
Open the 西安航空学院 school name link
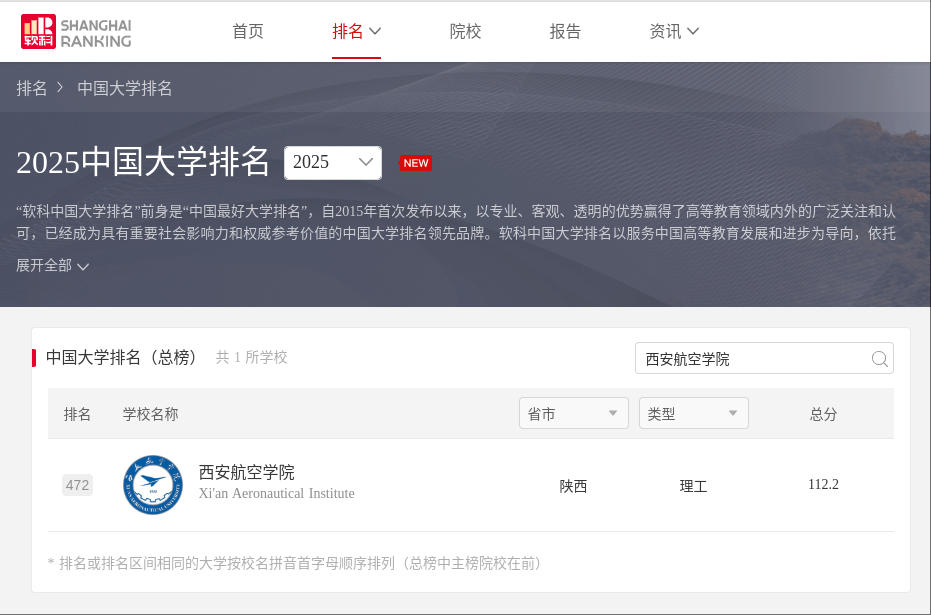(246, 472)
